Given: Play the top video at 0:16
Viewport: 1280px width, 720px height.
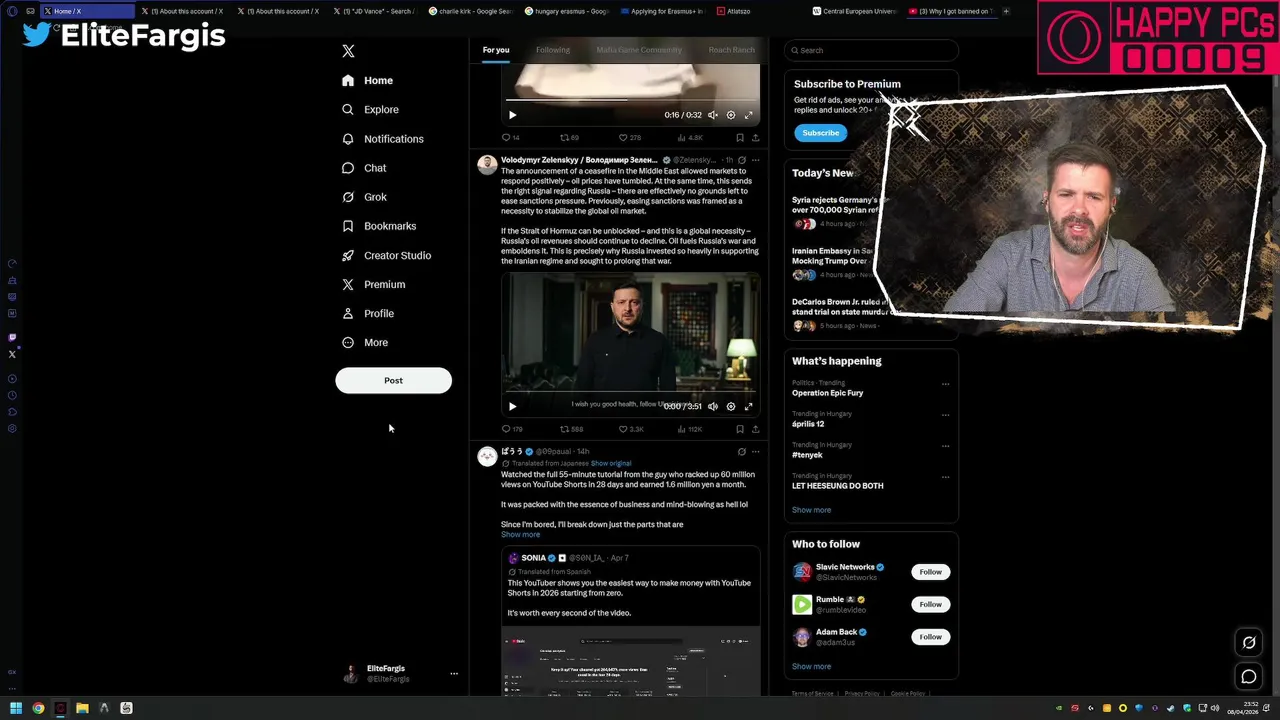Looking at the screenshot, I should pyautogui.click(x=512, y=115).
